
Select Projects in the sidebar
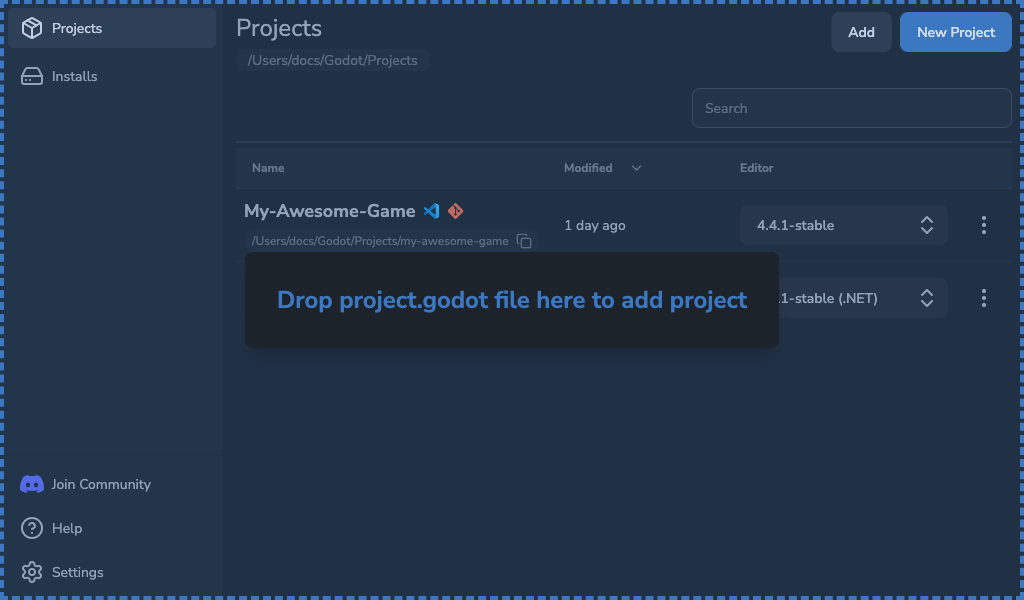coord(77,28)
